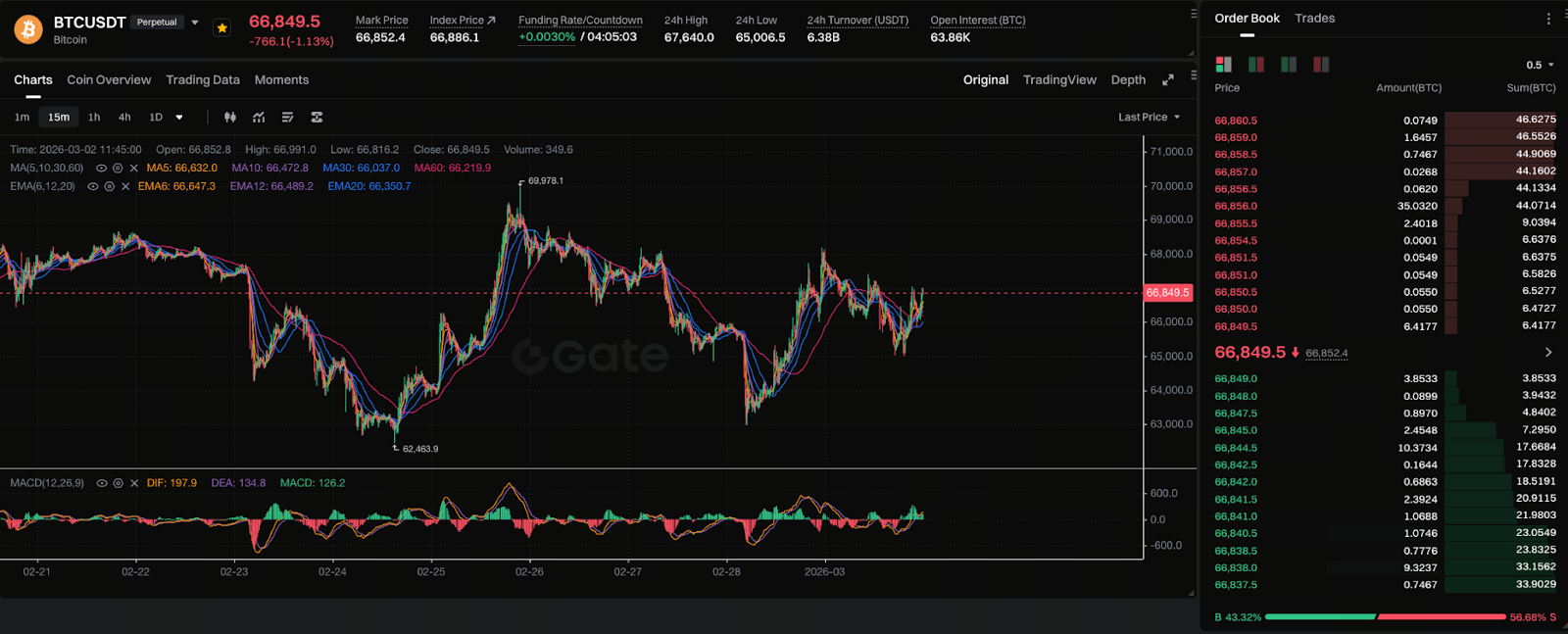Click the 66,849.5 current price tag on axis
1568x634 pixels.
tap(1168, 293)
